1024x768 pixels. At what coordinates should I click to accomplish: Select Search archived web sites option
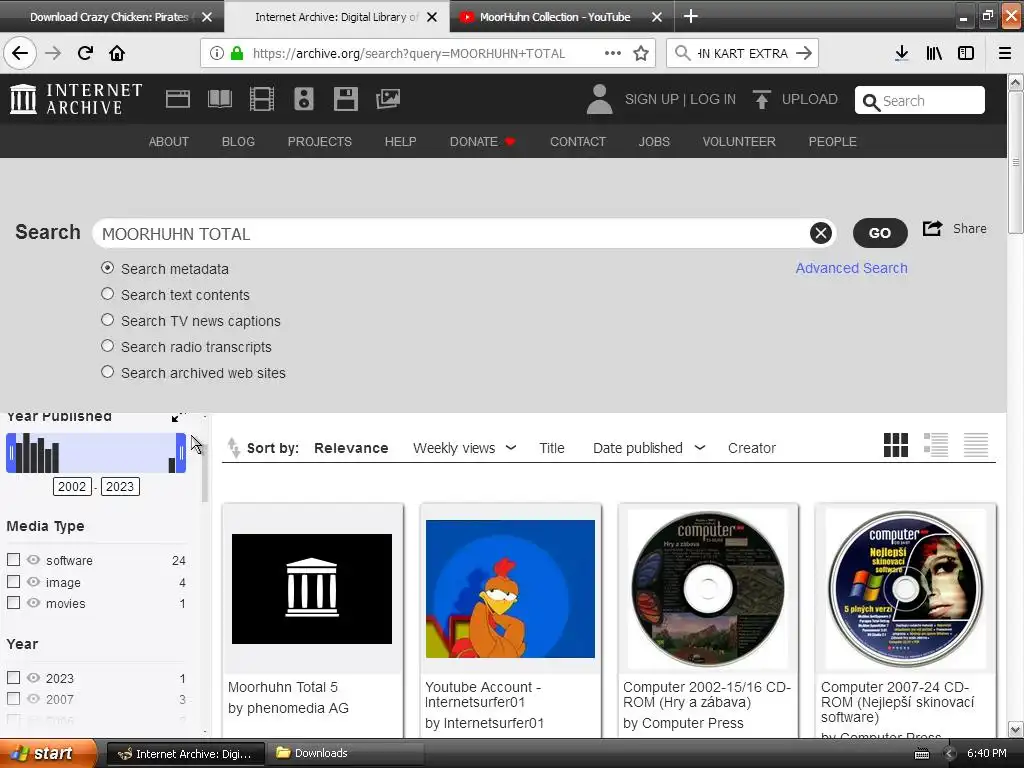108,372
